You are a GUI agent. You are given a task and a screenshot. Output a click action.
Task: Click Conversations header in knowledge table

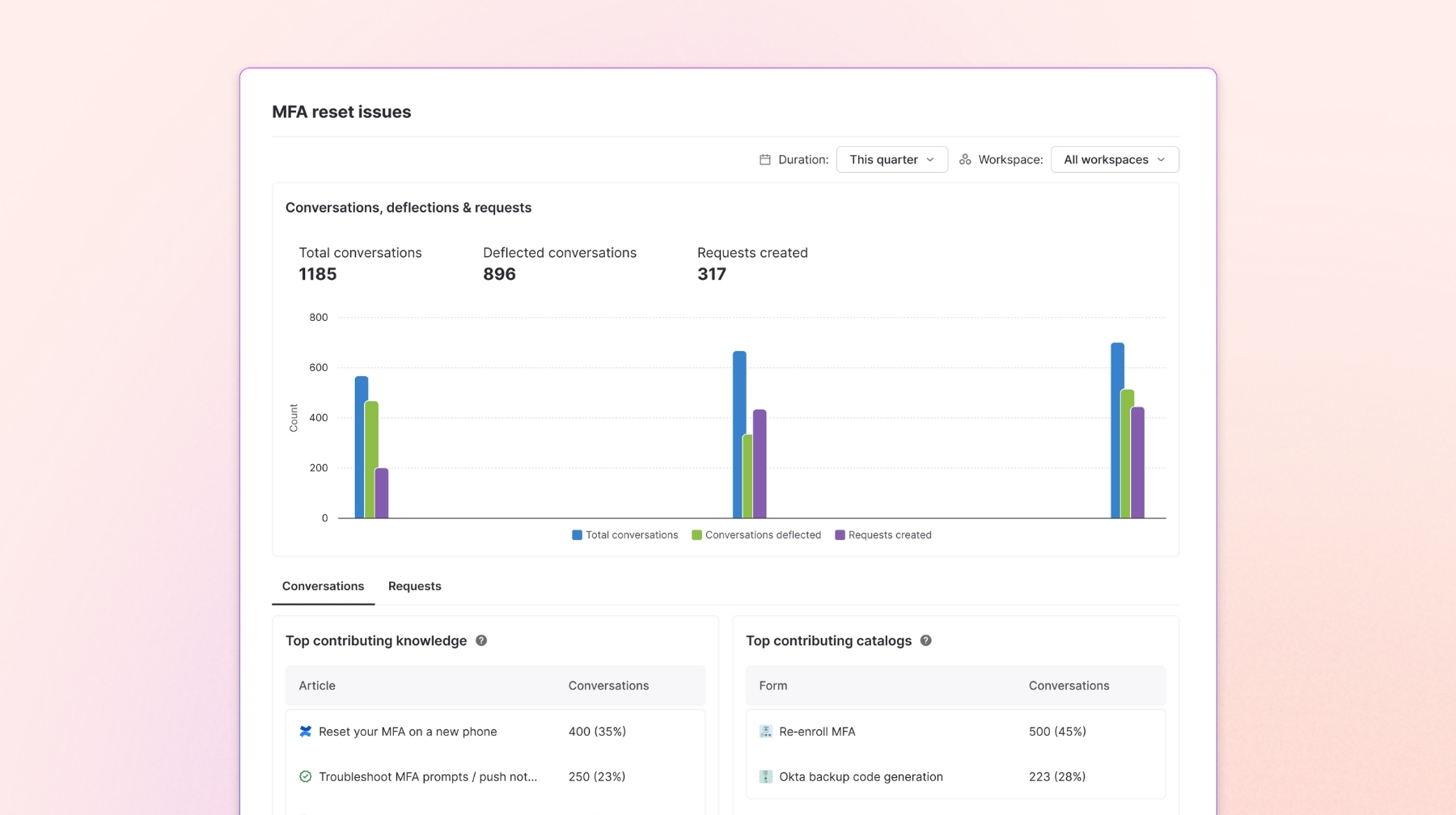pos(608,686)
